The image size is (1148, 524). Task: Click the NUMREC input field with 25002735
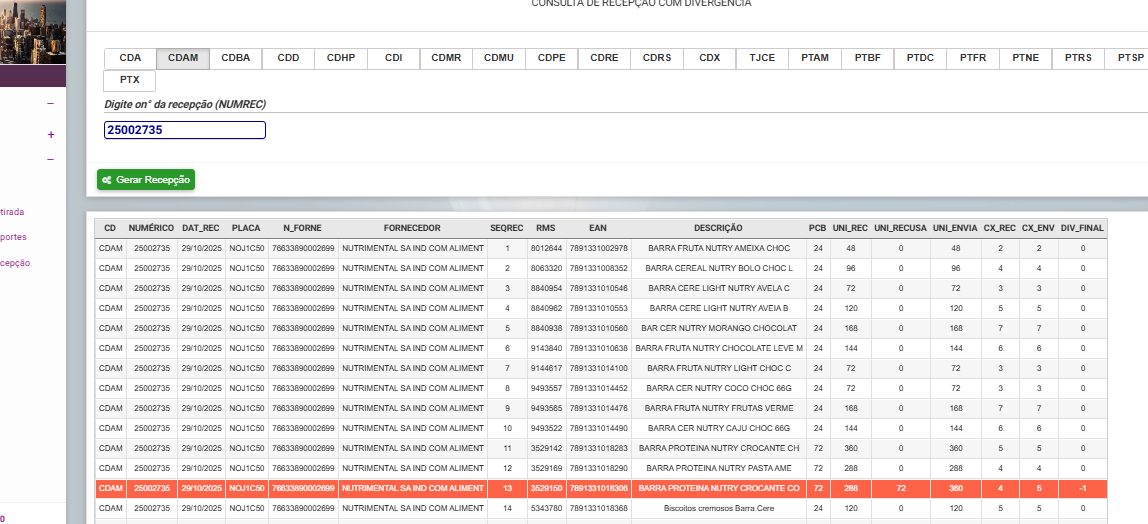tap(185, 130)
